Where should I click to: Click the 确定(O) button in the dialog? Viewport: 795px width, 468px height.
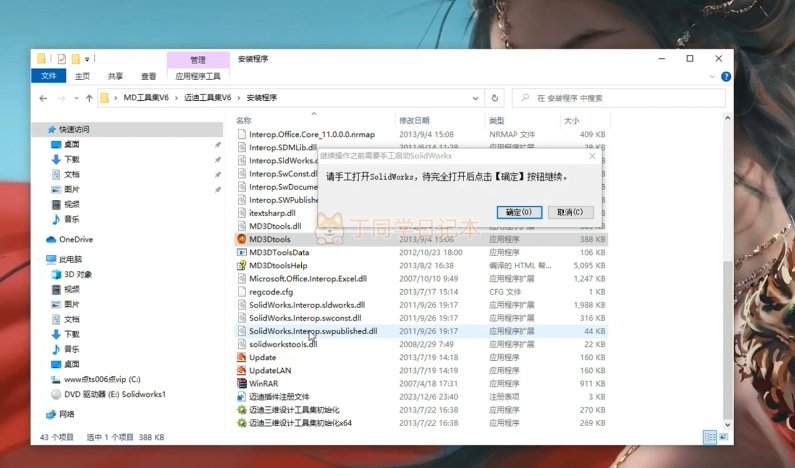point(520,212)
